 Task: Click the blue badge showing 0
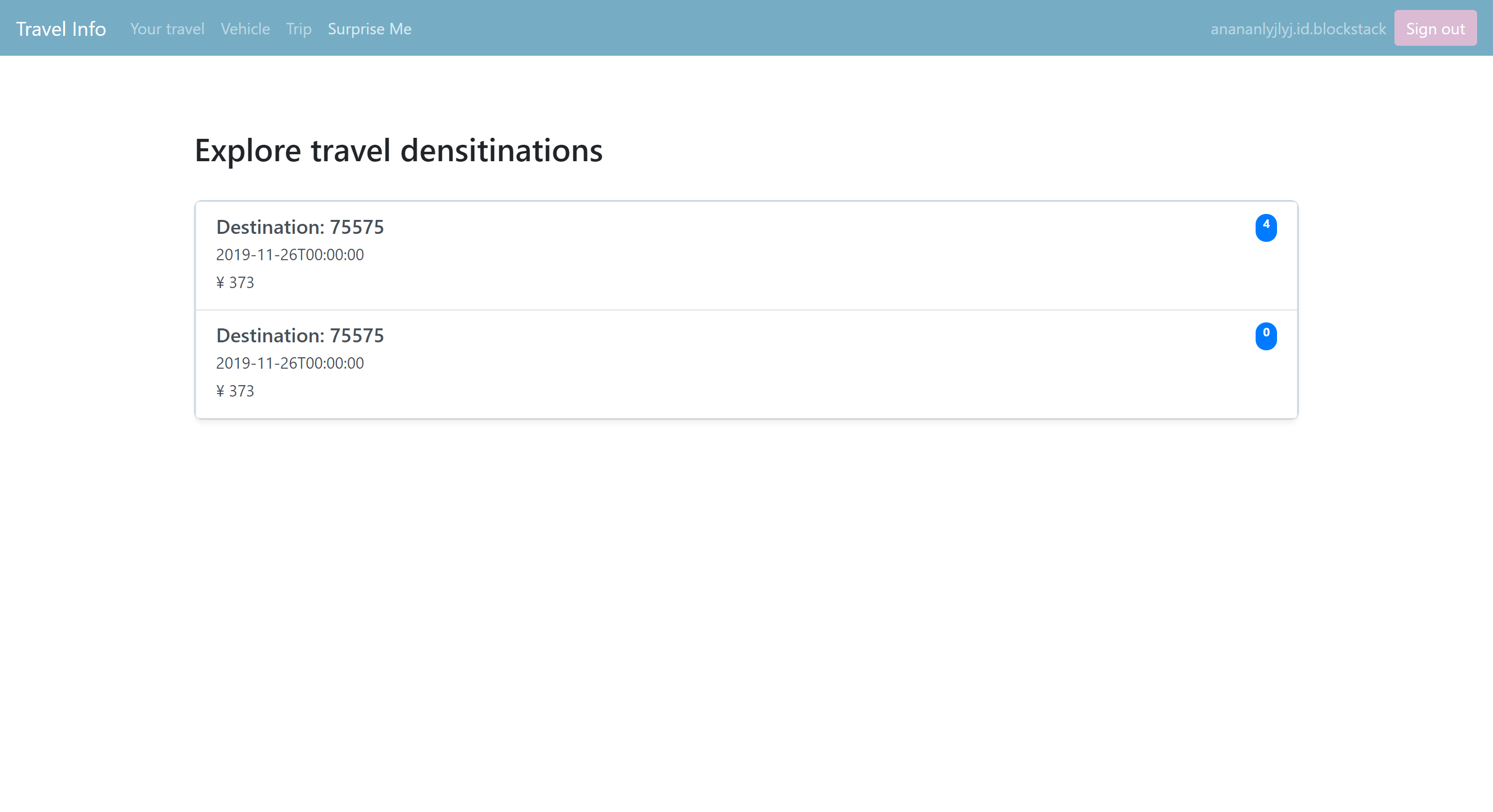coord(1266,335)
